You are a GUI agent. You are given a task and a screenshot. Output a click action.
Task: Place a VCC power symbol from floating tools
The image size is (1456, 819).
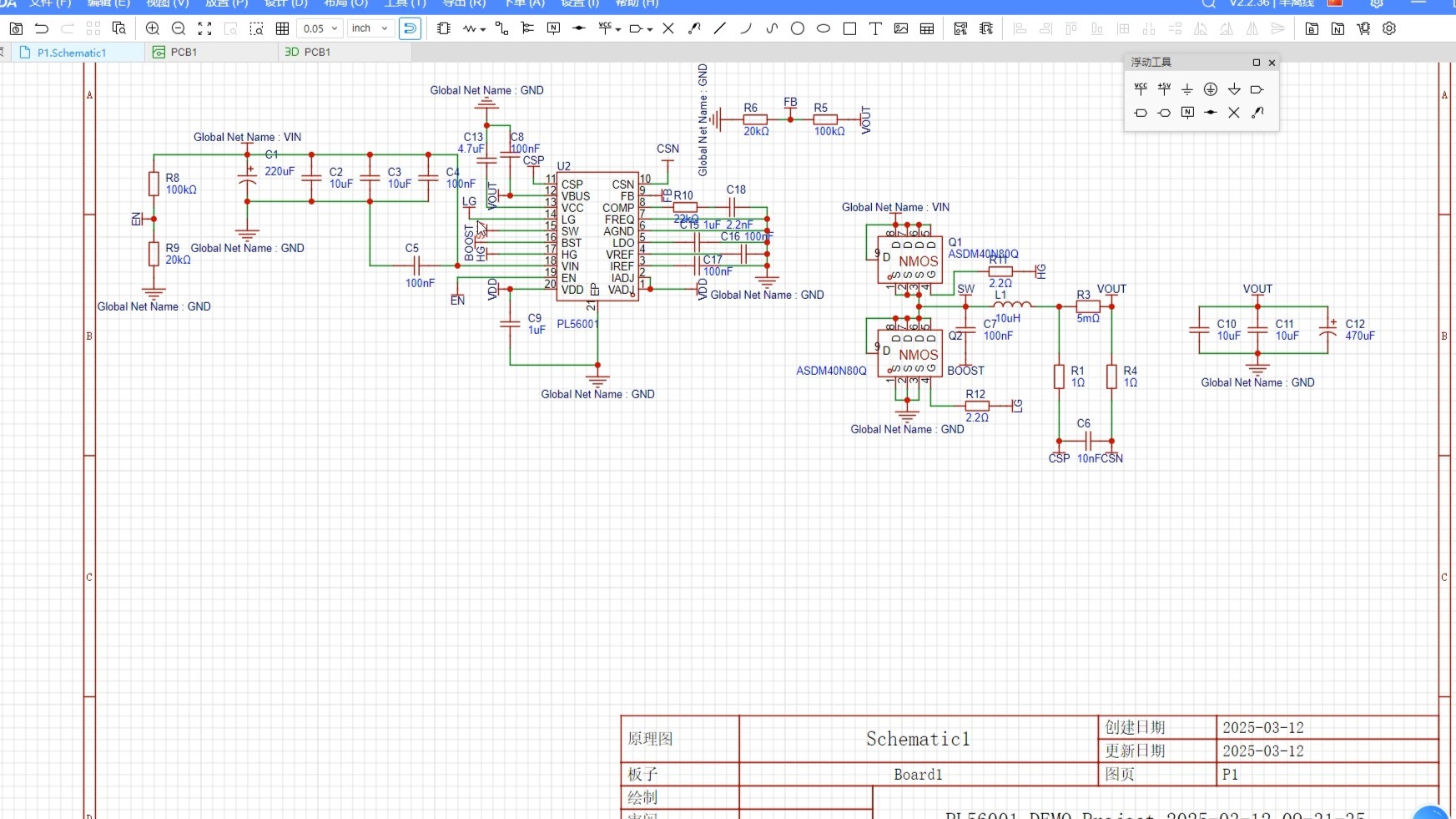point(1141,88)
